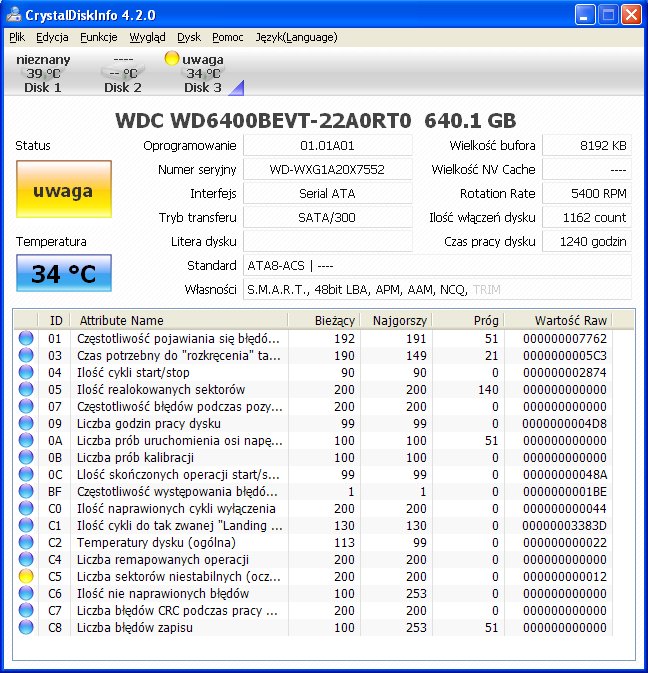Screen dimensions: 648x673
Task: Select row Temperatury dysku (ogólna)
Action: tap(313, 542)
